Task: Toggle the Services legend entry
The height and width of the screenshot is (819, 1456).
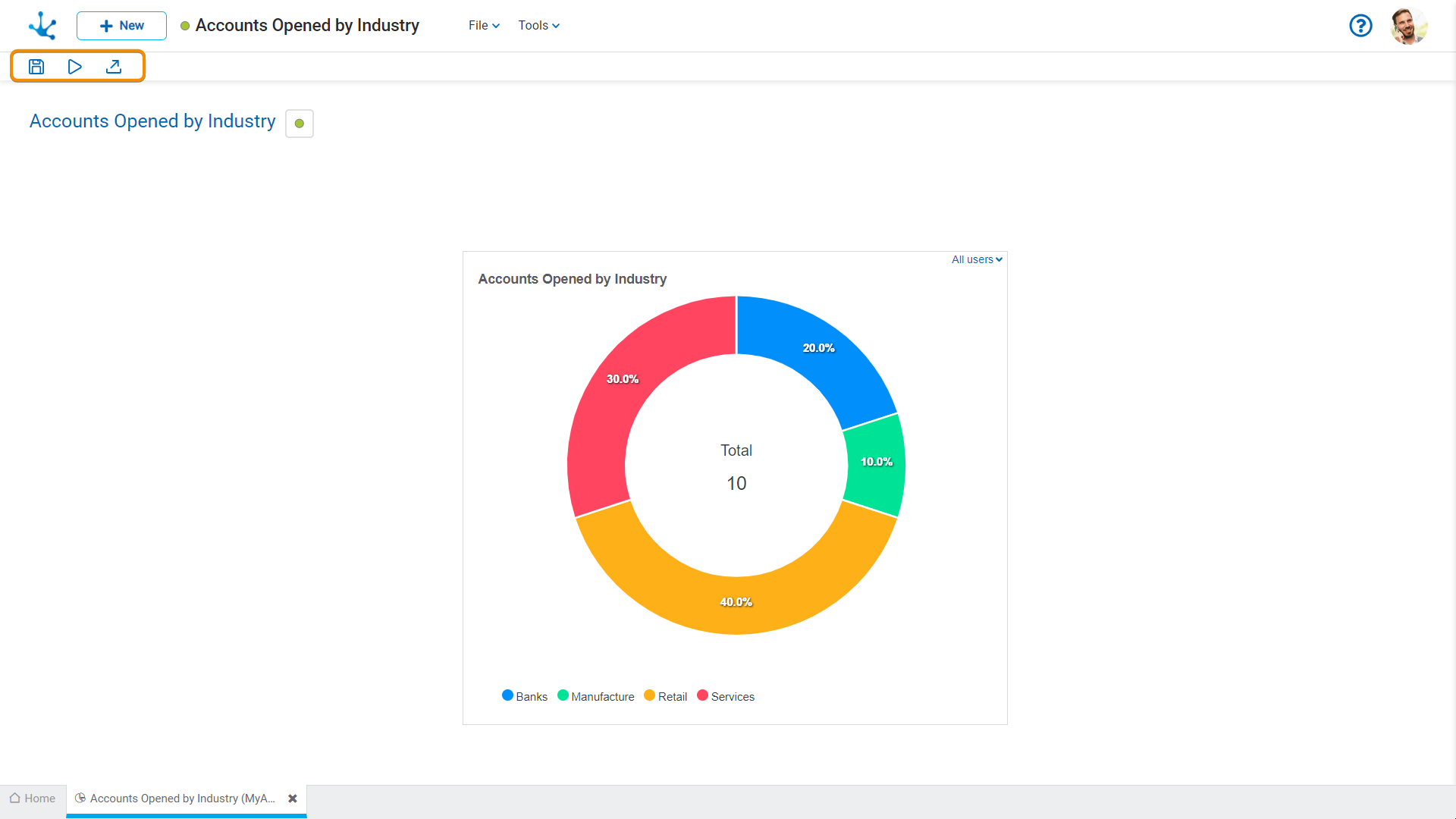Action: pos(725,696)
